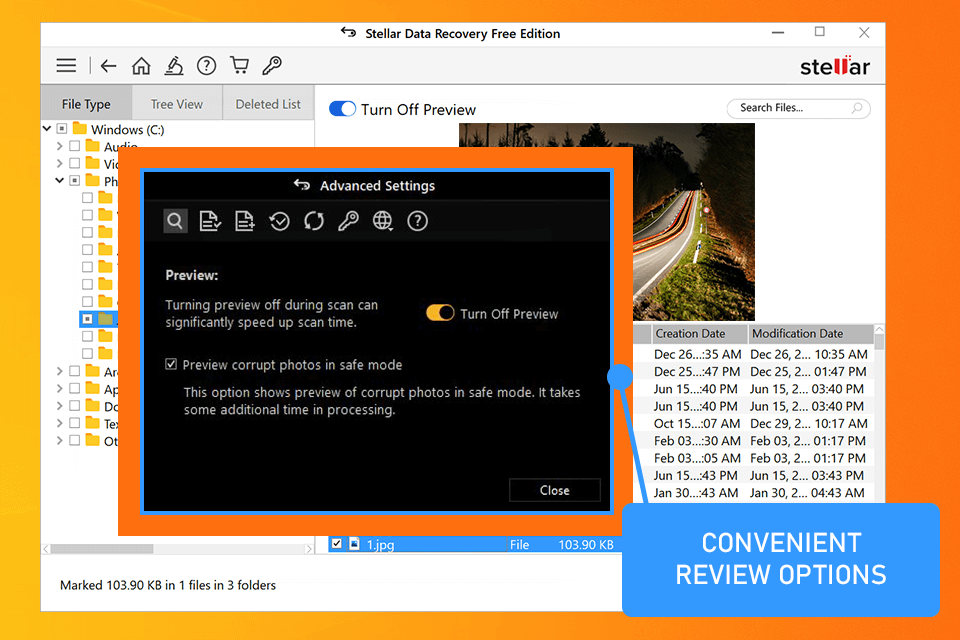Image resolution: width=960 pixels, height=640 pixels.
Task: Toggle Turn Off Preview switch in main window
Action: 342,109
